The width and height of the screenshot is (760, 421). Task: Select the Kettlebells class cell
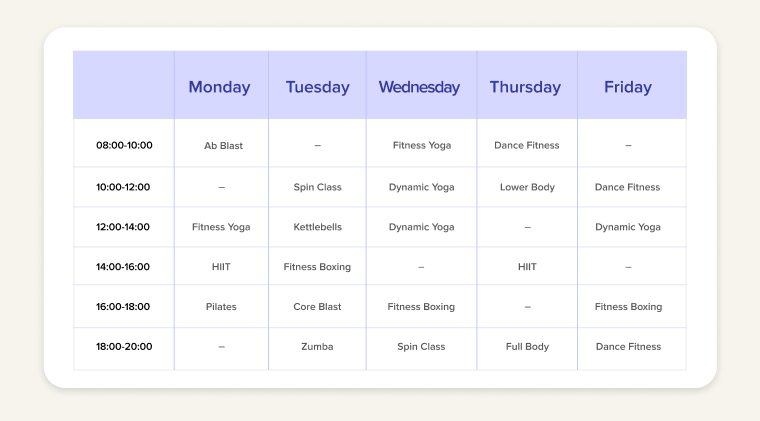(317, 227)
